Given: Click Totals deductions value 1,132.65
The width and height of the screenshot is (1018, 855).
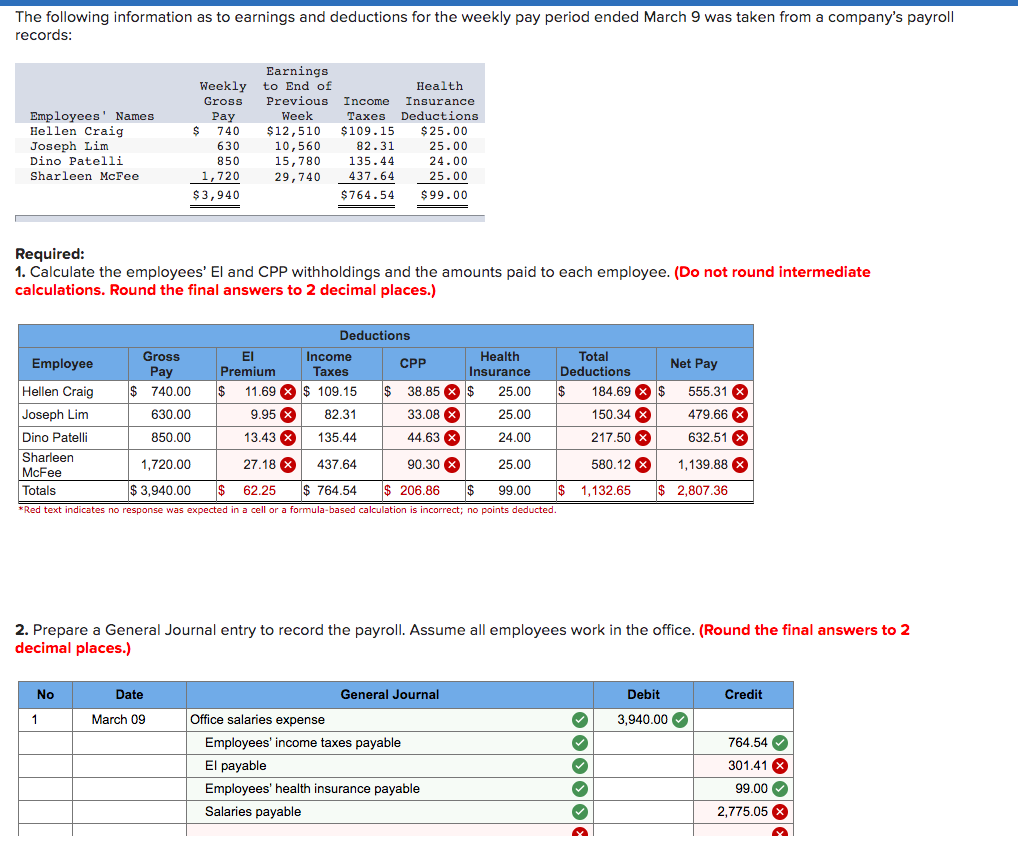Looking at the screenshot, I should tap(605, 491).
